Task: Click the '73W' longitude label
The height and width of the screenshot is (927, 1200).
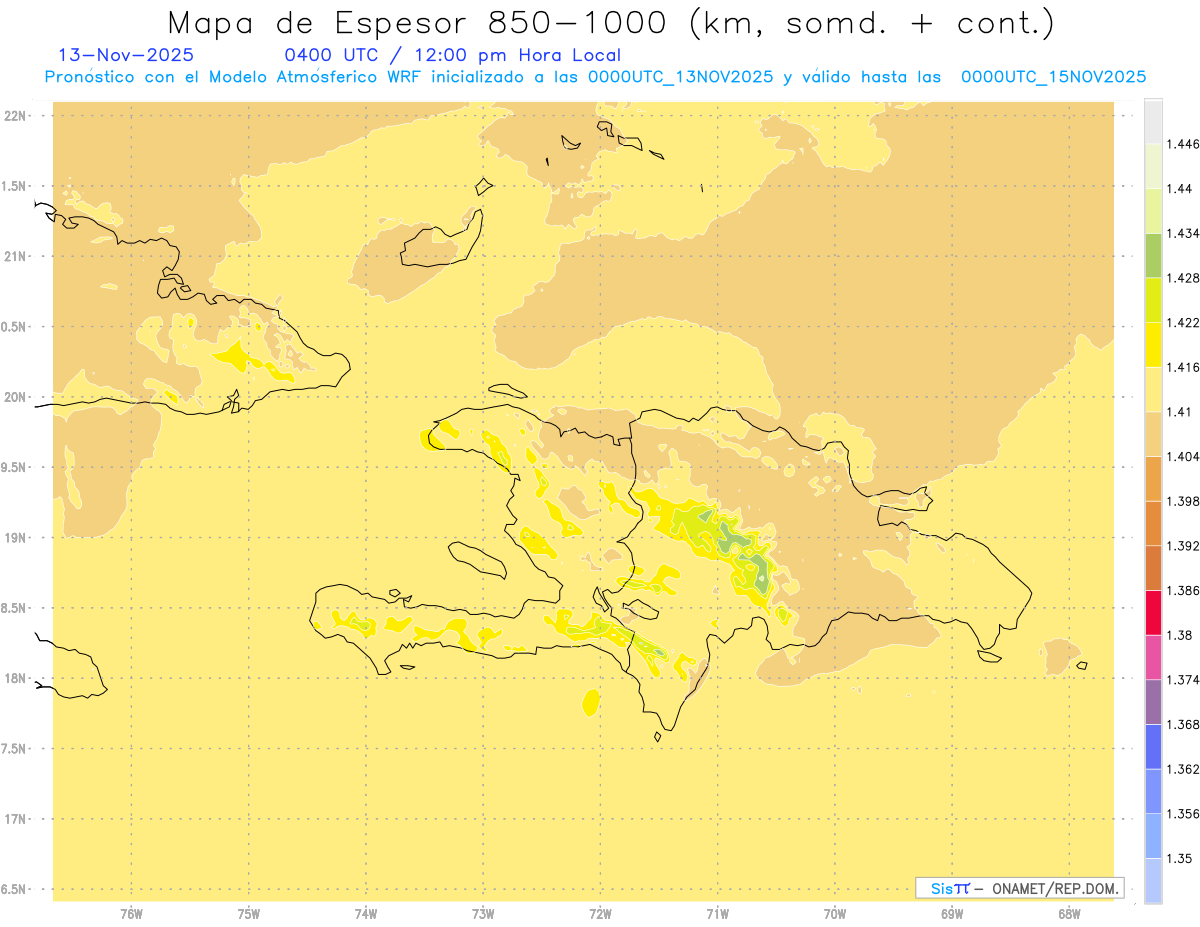Action: click(483, 913)
